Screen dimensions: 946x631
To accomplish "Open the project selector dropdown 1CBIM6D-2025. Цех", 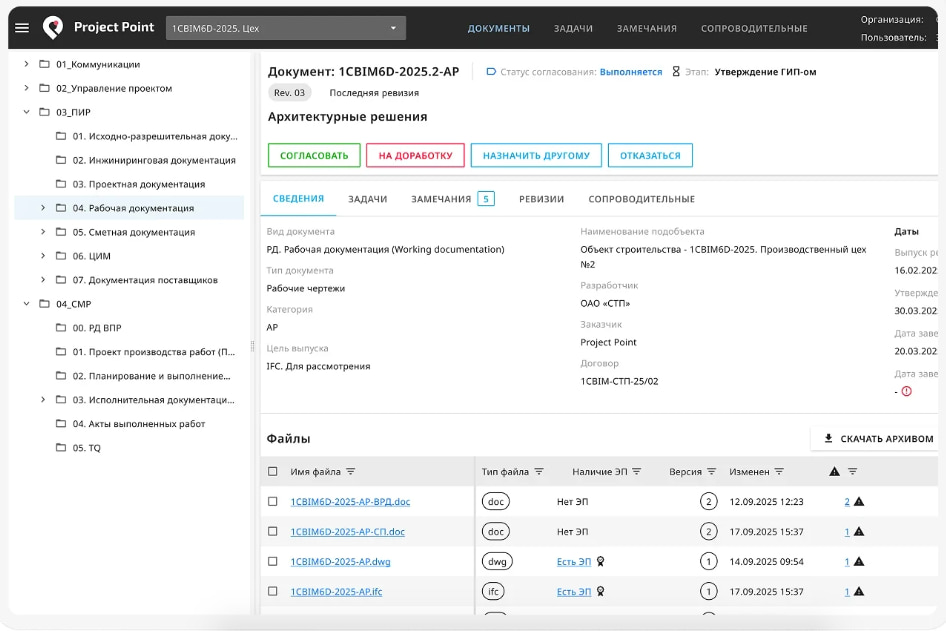I will (285, 28).
